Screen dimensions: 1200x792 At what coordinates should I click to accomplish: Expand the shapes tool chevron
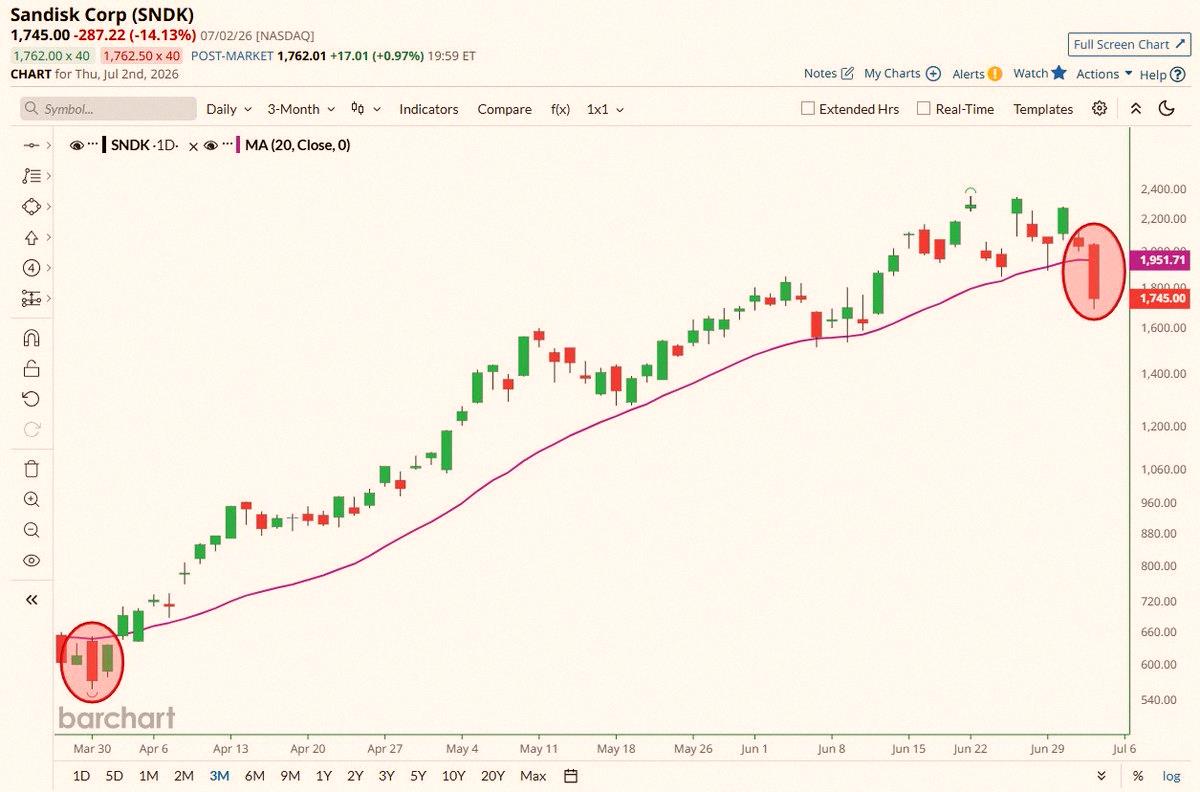click(48, 207)
